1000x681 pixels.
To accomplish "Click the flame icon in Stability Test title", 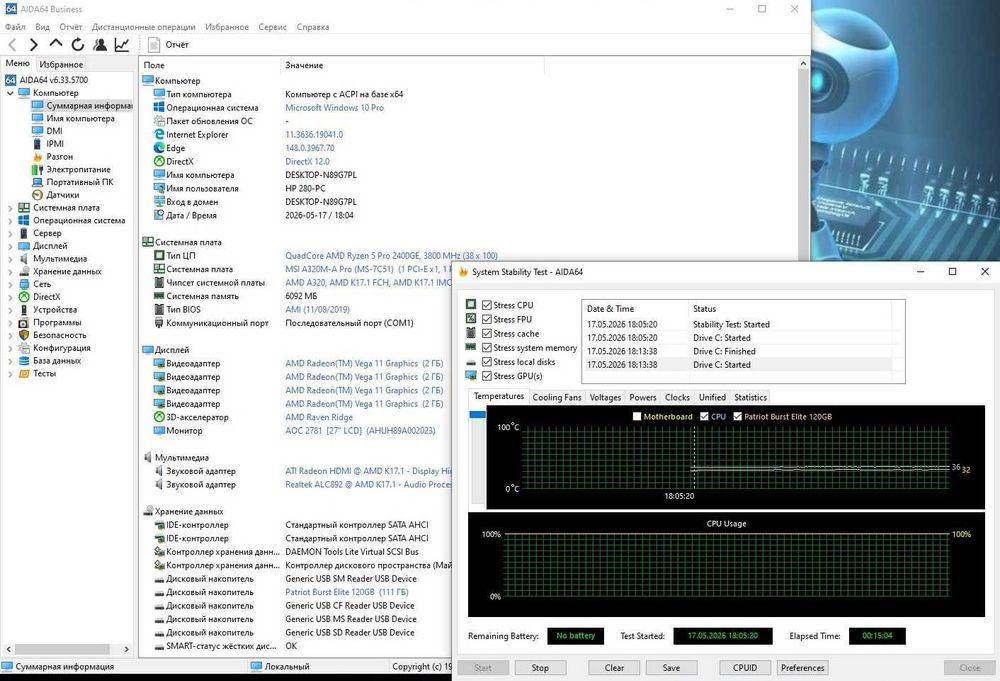I will (x=463, y=272).
